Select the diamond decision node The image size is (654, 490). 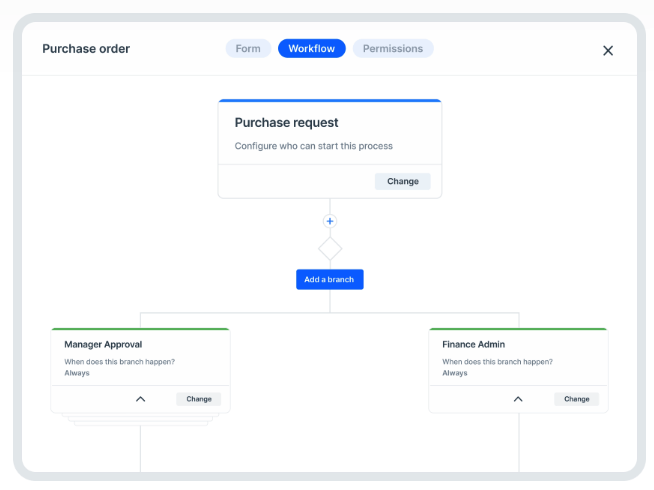(330, 248)
